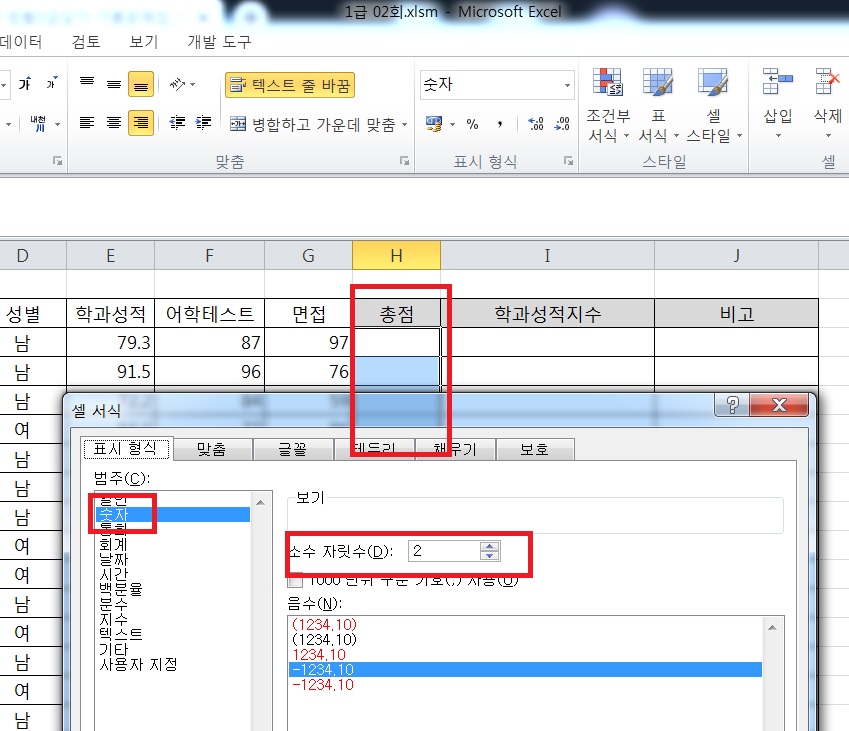Image resolution: width=849 pixels, height=731 pixels.
Task: Expand the Merge and Center dropdown arrow
Action: [x=404, y=125]
